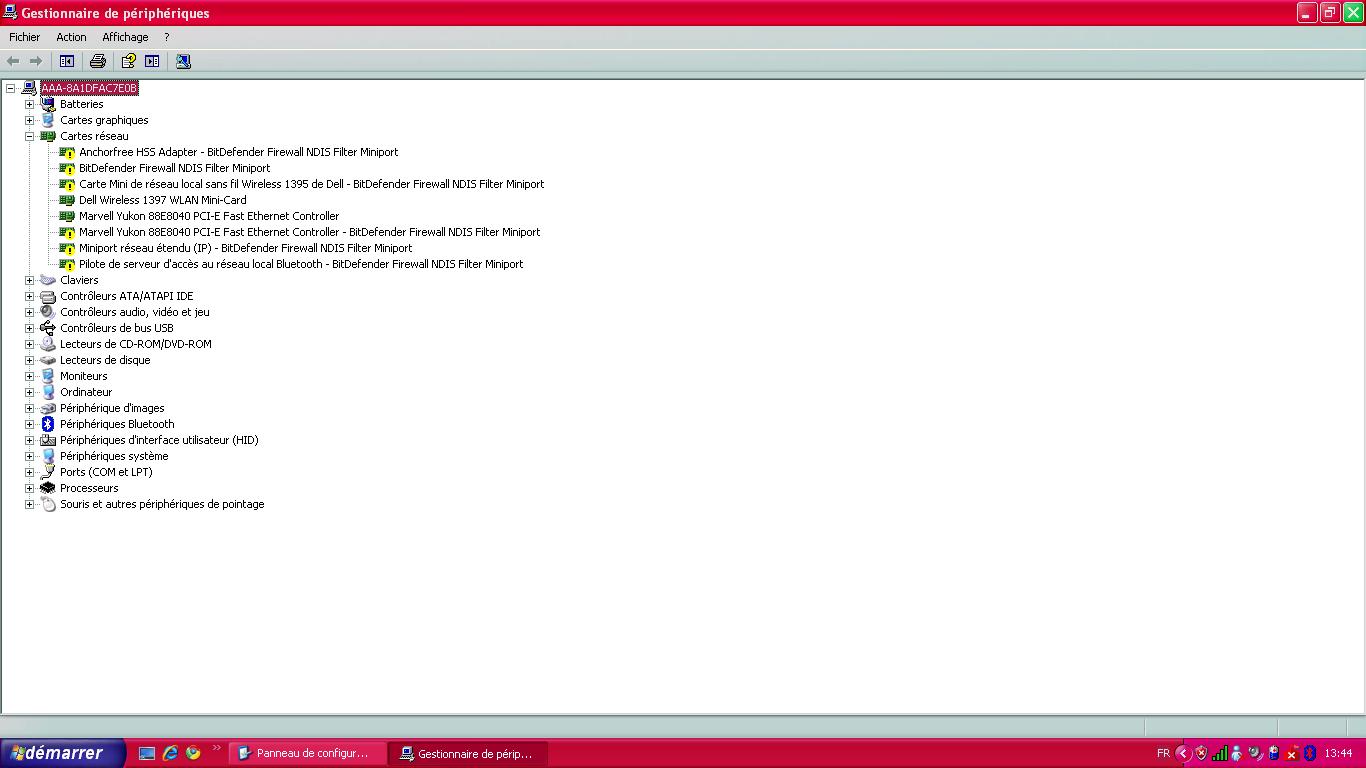Click the FR language indicator
The image size is (1366, 768).
(1163, 753)
